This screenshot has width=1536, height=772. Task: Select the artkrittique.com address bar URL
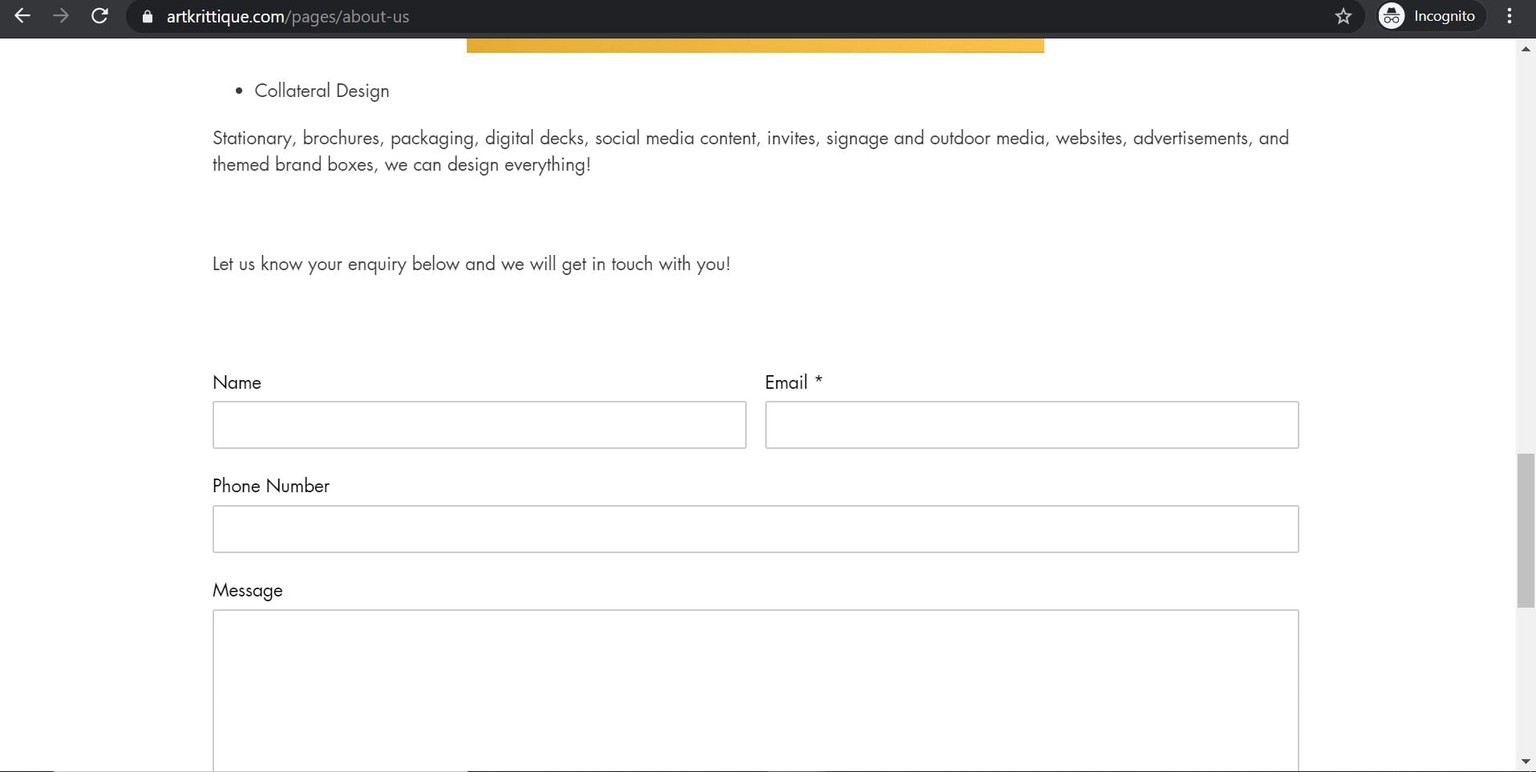click(288, 16)
